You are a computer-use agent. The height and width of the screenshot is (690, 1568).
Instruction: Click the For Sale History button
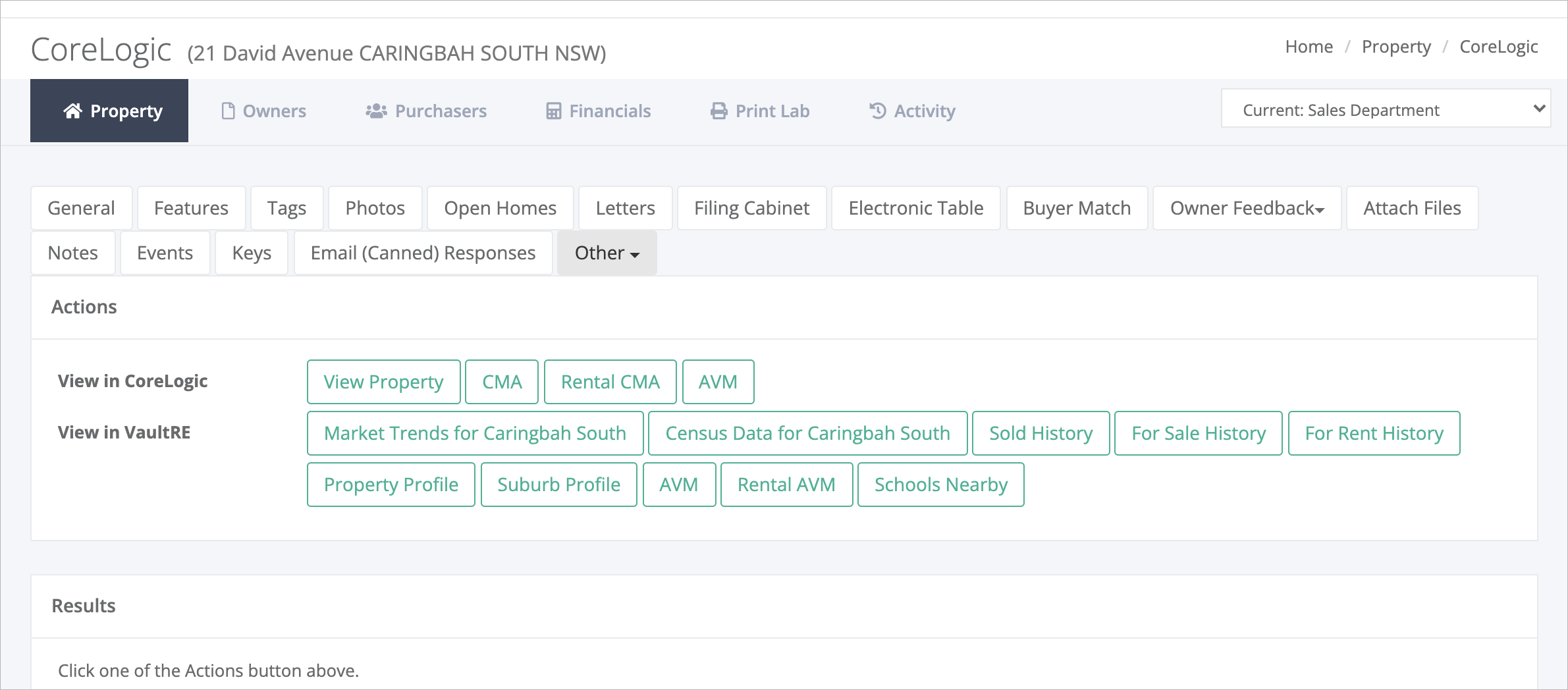tap(1199, 433)
